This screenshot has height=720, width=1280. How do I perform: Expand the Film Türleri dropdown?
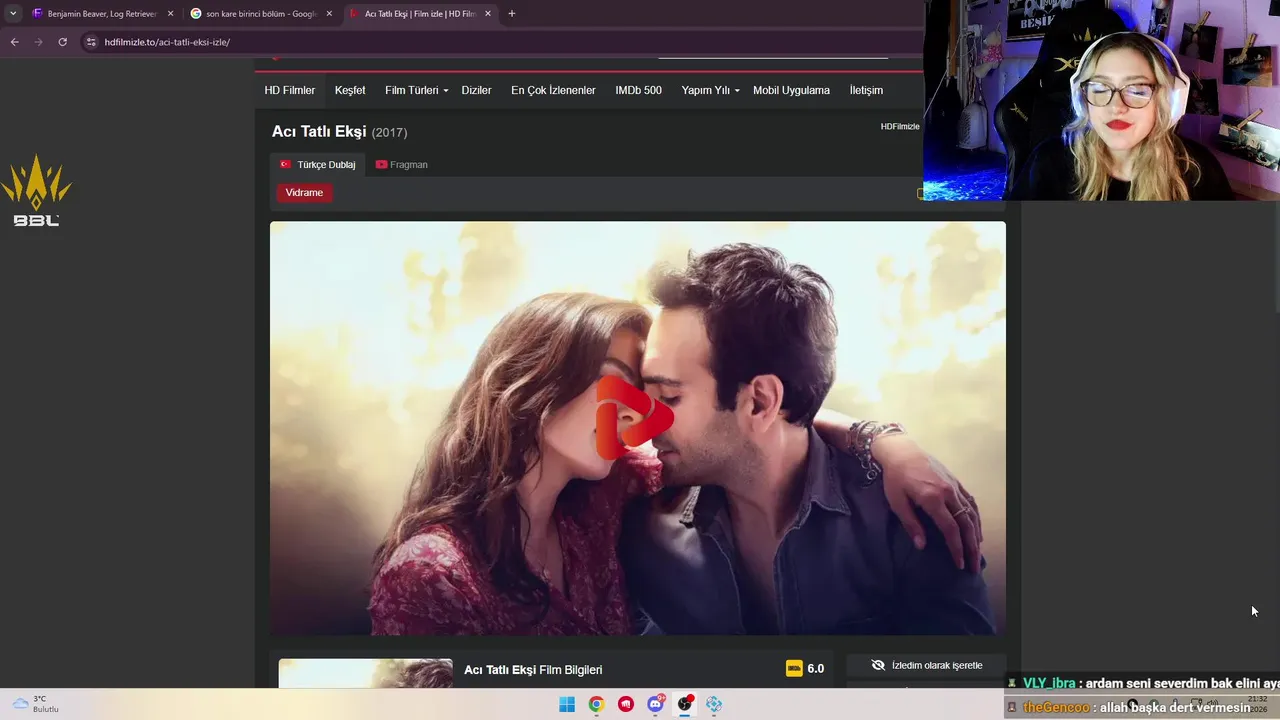[416, 90]
